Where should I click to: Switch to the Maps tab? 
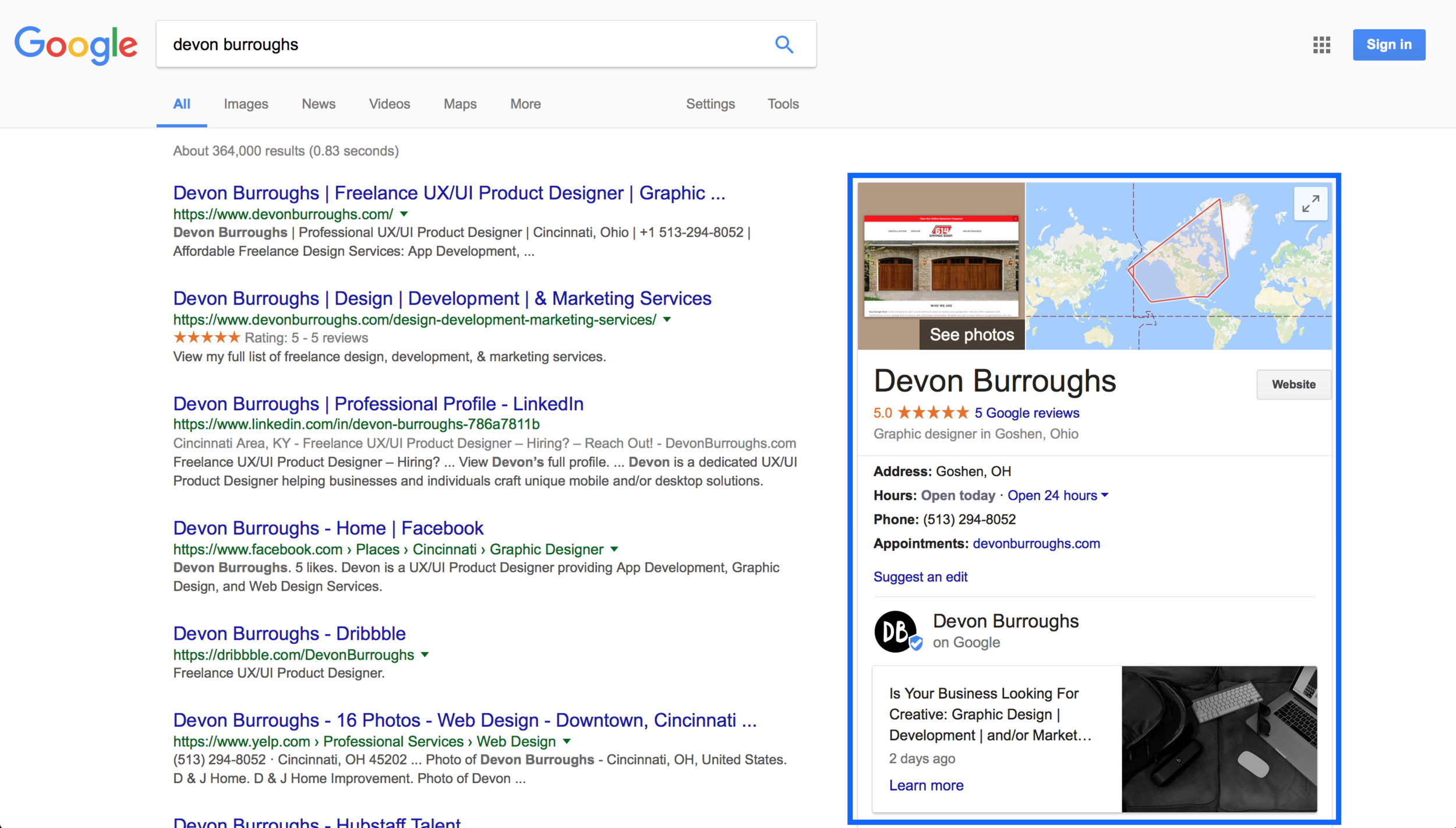460,104
